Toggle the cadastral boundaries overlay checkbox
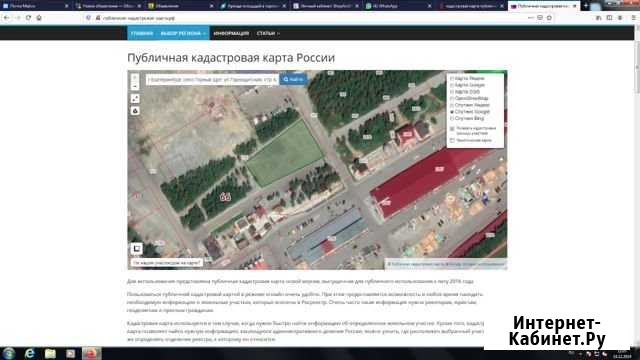This screenshot has height=360, width=640. tap(452, 129)
